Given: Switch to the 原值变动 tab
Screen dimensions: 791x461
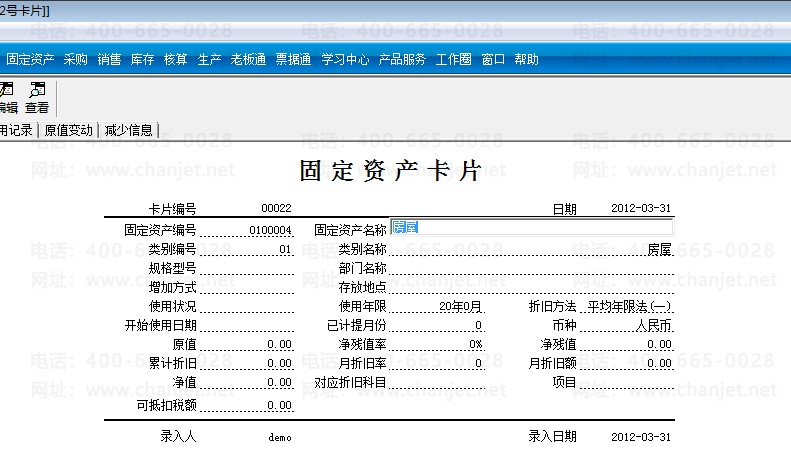Looking at the screenshot, I should pos(69,130).
